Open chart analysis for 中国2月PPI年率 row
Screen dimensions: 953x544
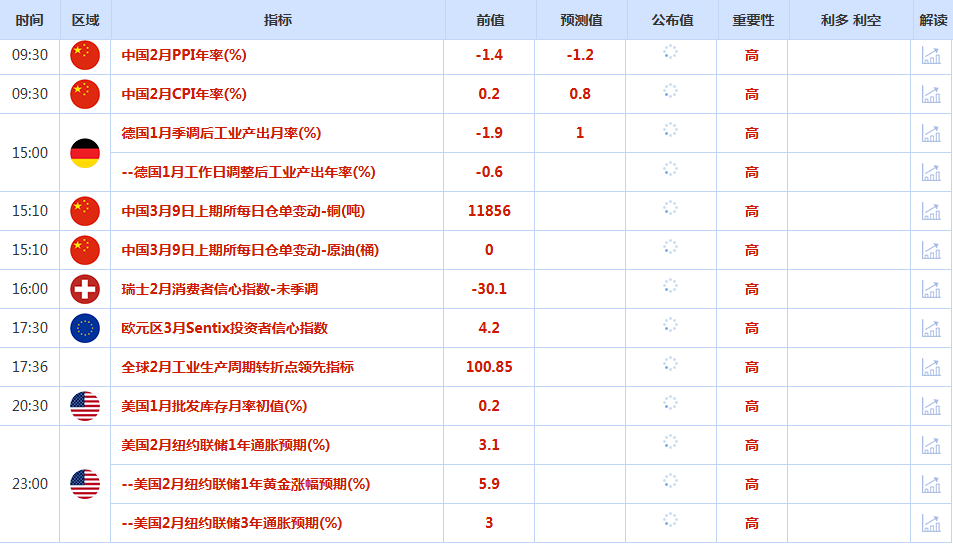(931, 55)
